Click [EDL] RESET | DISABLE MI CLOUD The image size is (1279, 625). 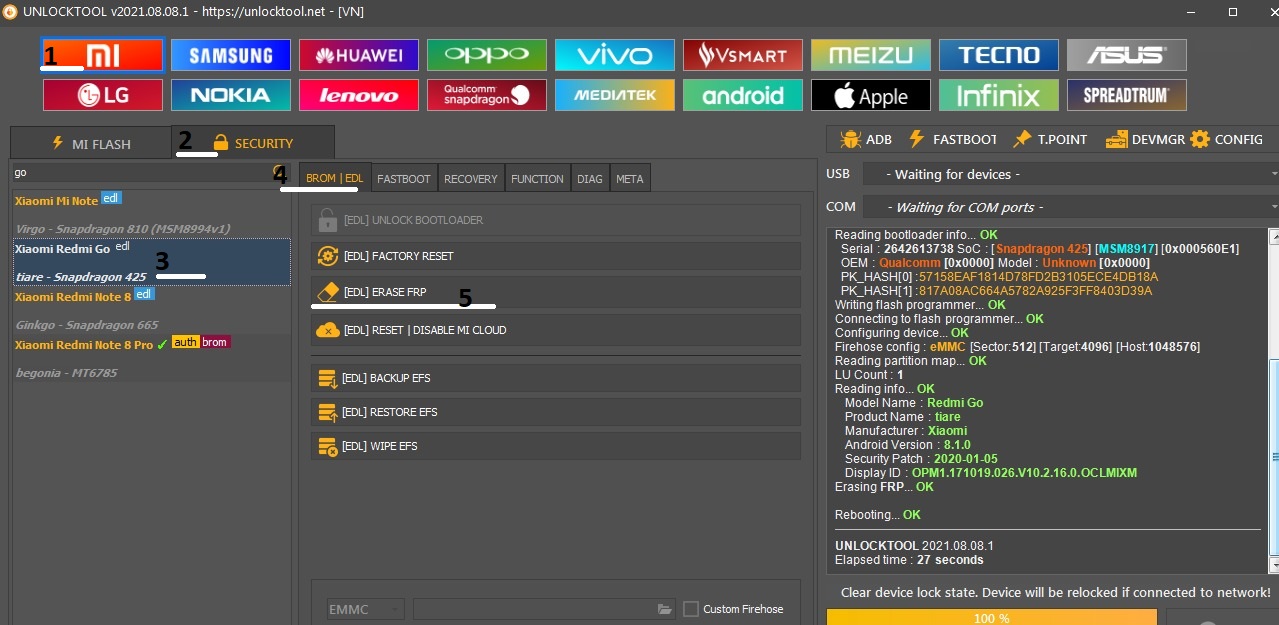pos(556,330)
